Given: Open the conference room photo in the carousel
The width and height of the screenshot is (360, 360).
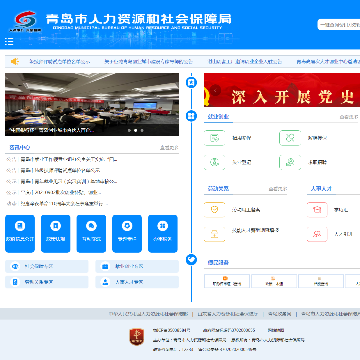Looking at the screenshot, I should (92, 104).
